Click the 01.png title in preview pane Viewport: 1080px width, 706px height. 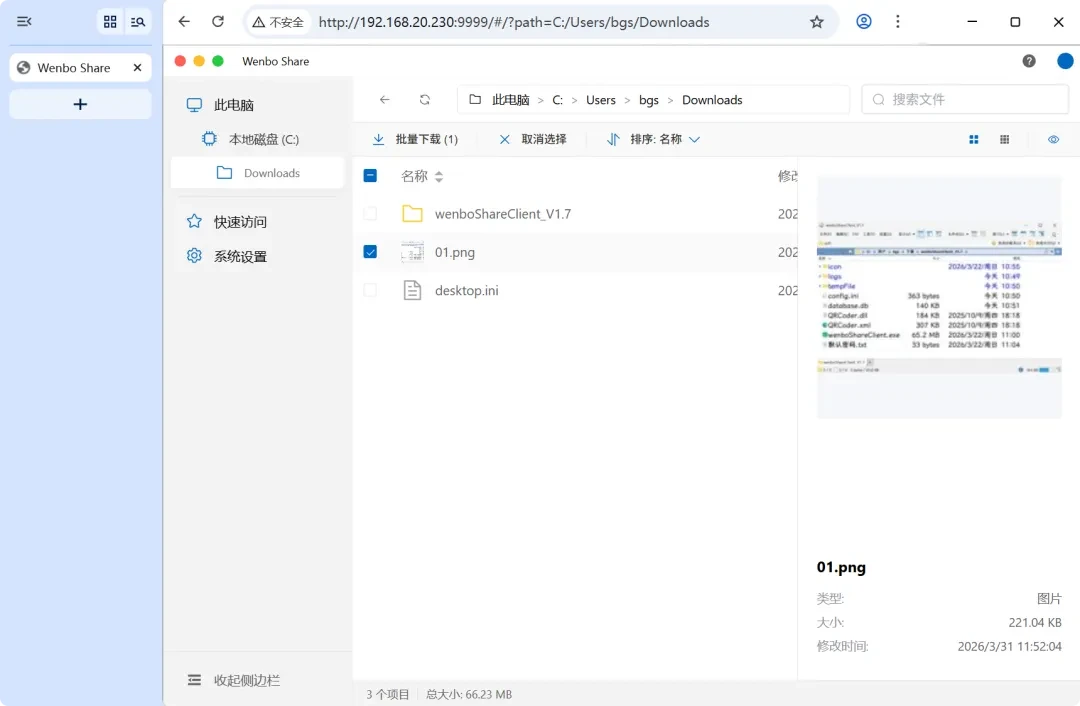click(x=841, y=567)
